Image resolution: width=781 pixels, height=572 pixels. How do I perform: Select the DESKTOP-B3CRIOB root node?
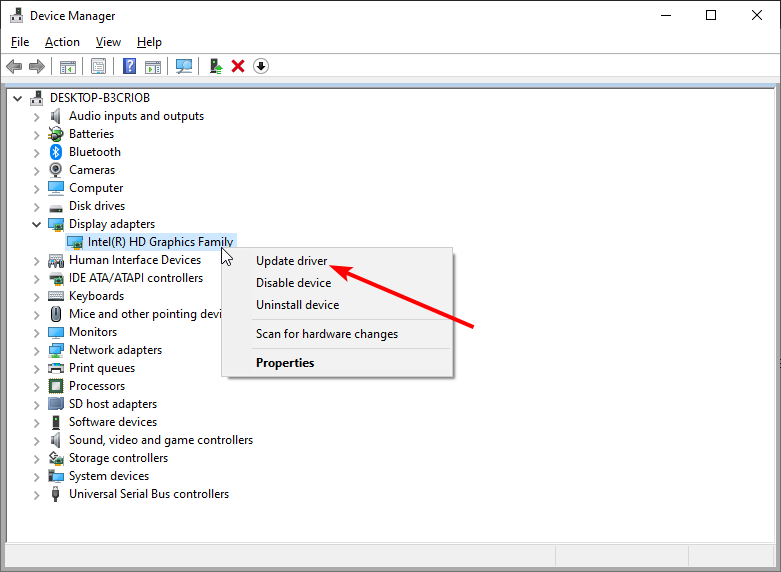(x=98, y=98)
